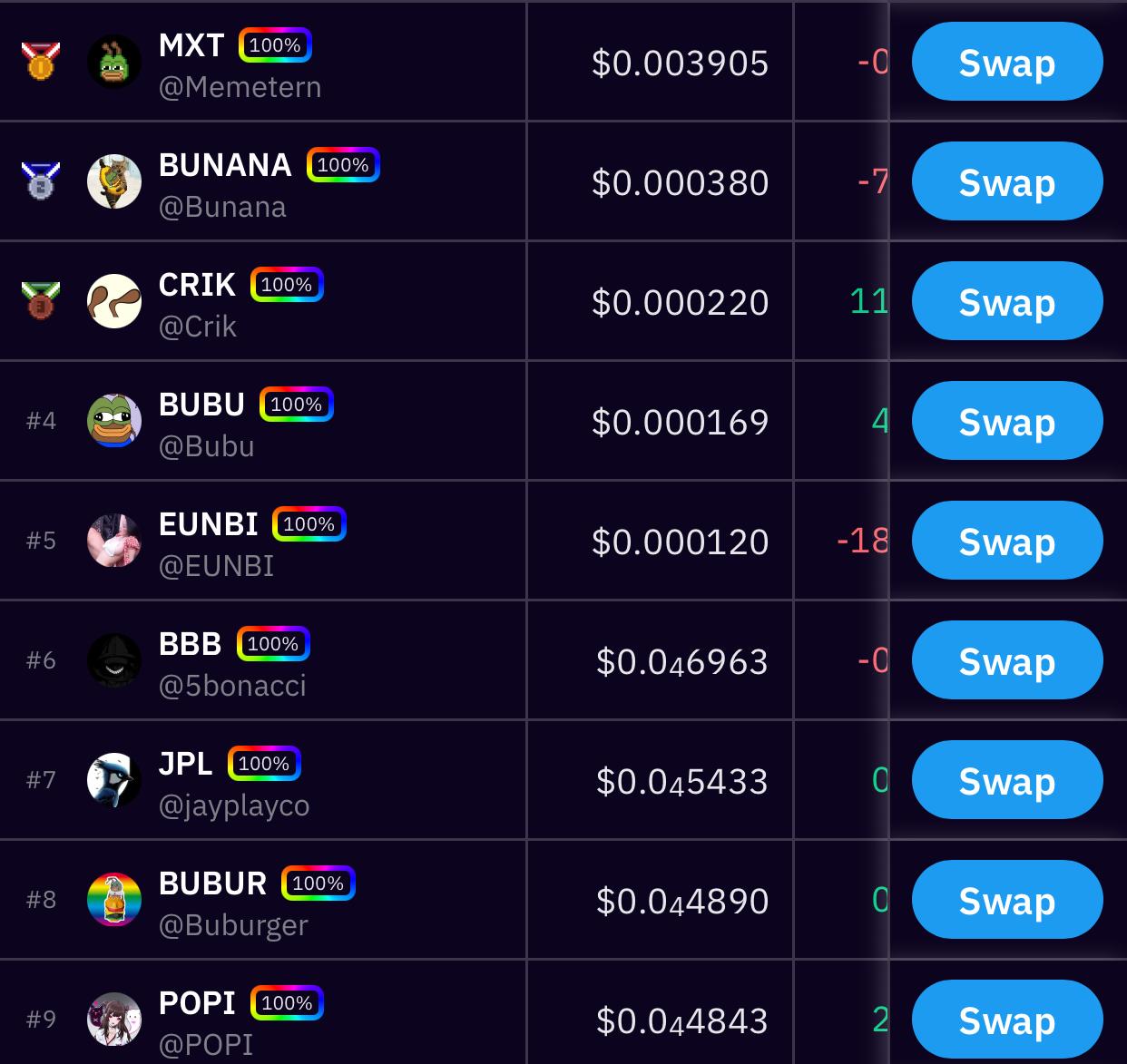This screenshot has width=1127, height=1064.
Task: Click the MXT frog token avatar
Action: (114, 63)
